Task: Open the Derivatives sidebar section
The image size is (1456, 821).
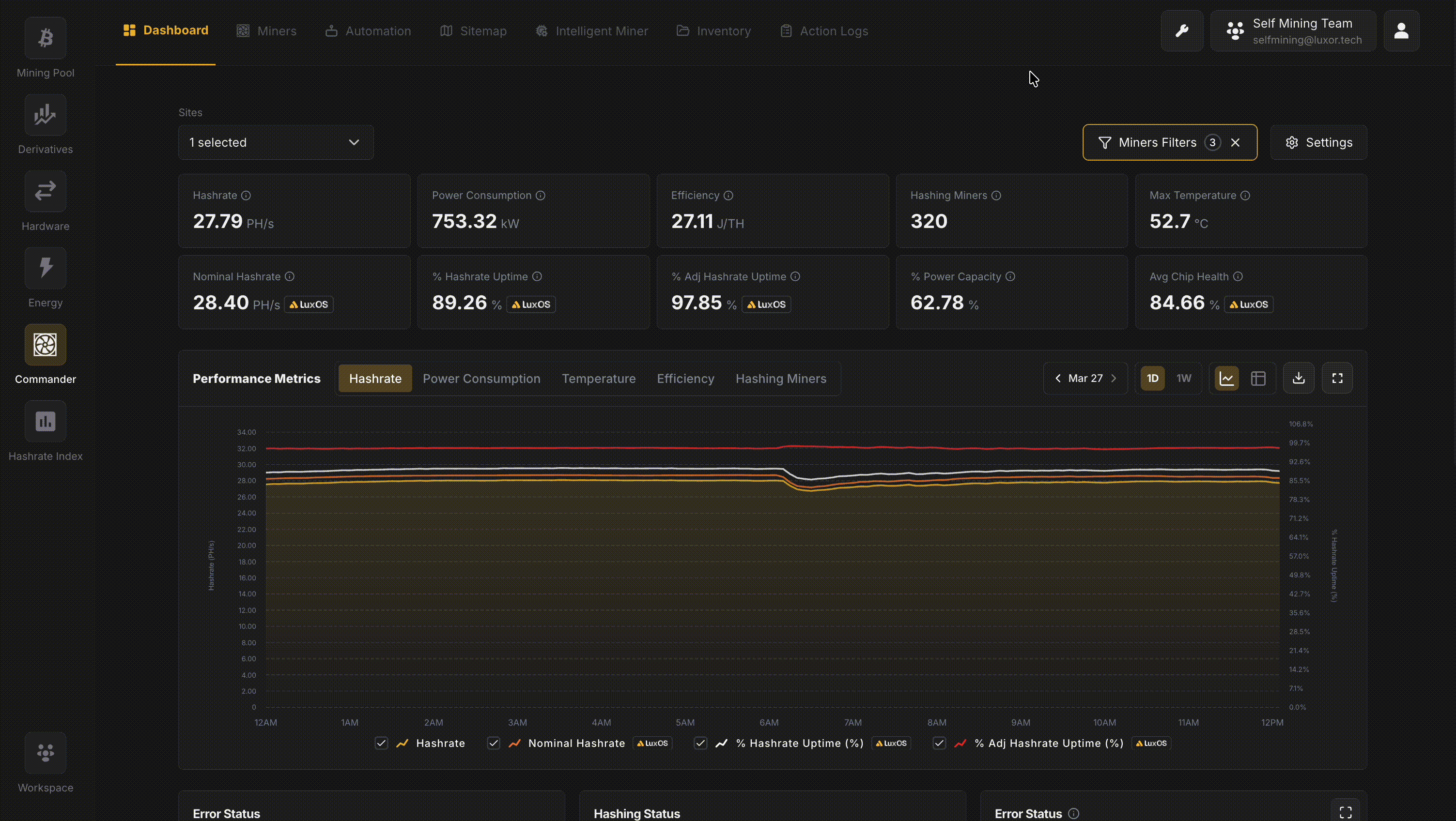Action: [x=45, y=115]
